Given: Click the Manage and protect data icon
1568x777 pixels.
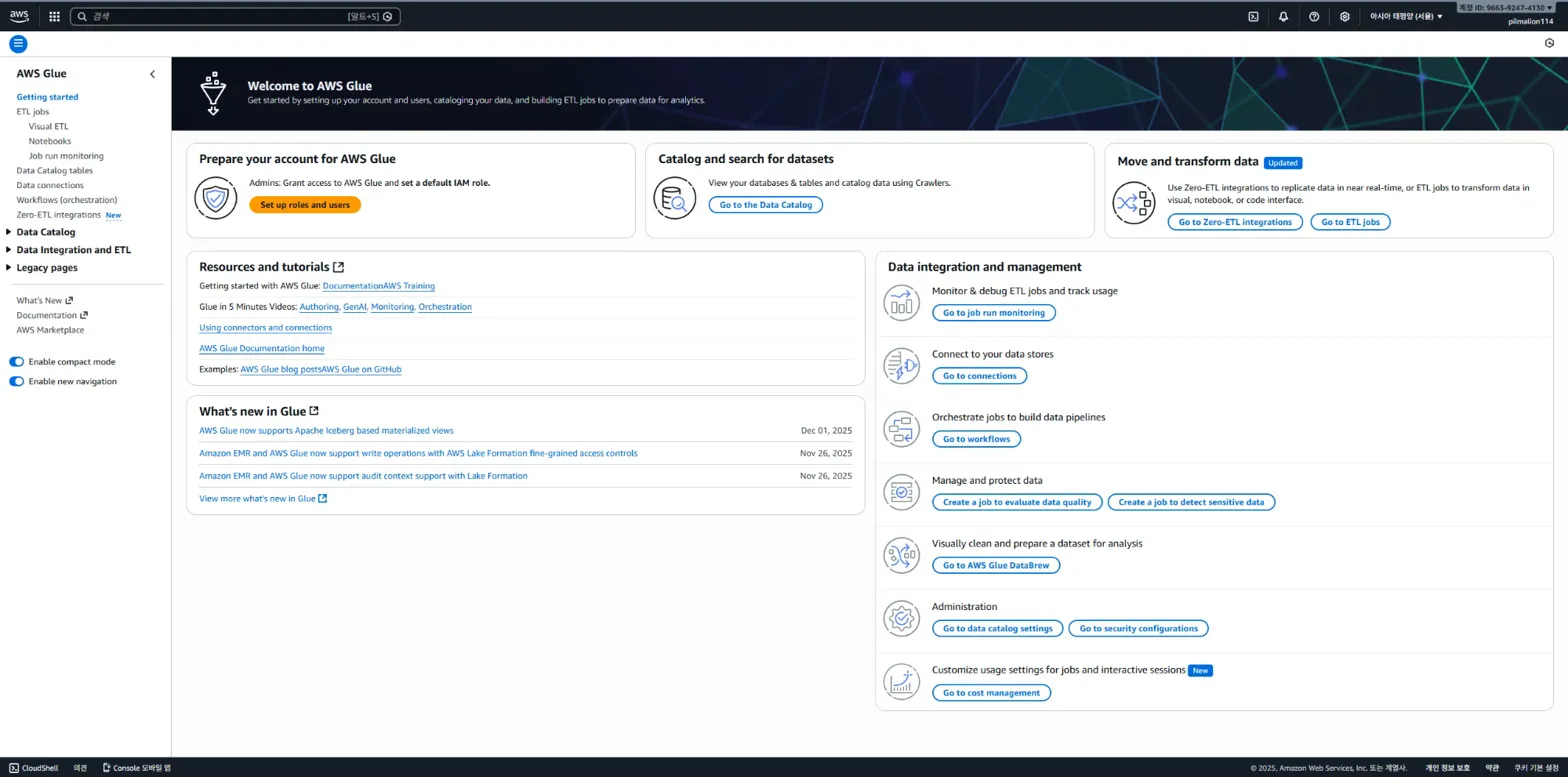Looking at the screenshot, I should coord(902,492).
